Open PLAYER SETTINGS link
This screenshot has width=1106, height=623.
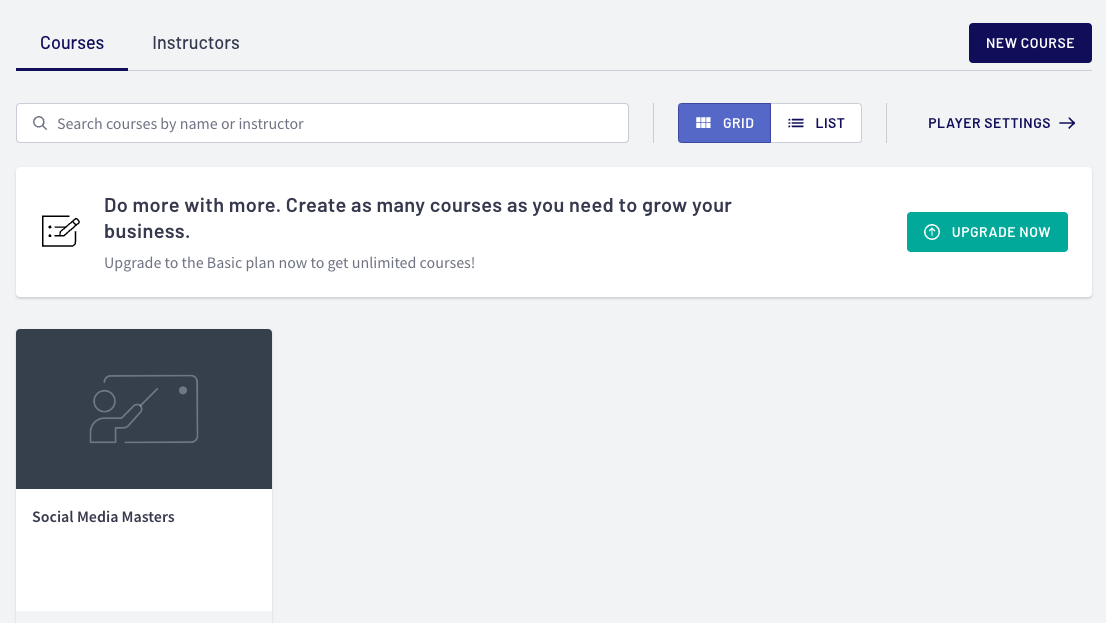(x=988, y=123)
